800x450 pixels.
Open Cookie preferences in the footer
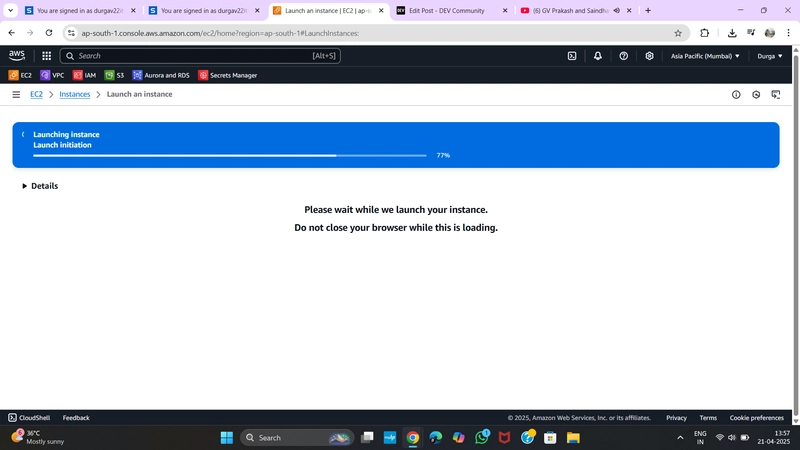[x=756, y=417]
